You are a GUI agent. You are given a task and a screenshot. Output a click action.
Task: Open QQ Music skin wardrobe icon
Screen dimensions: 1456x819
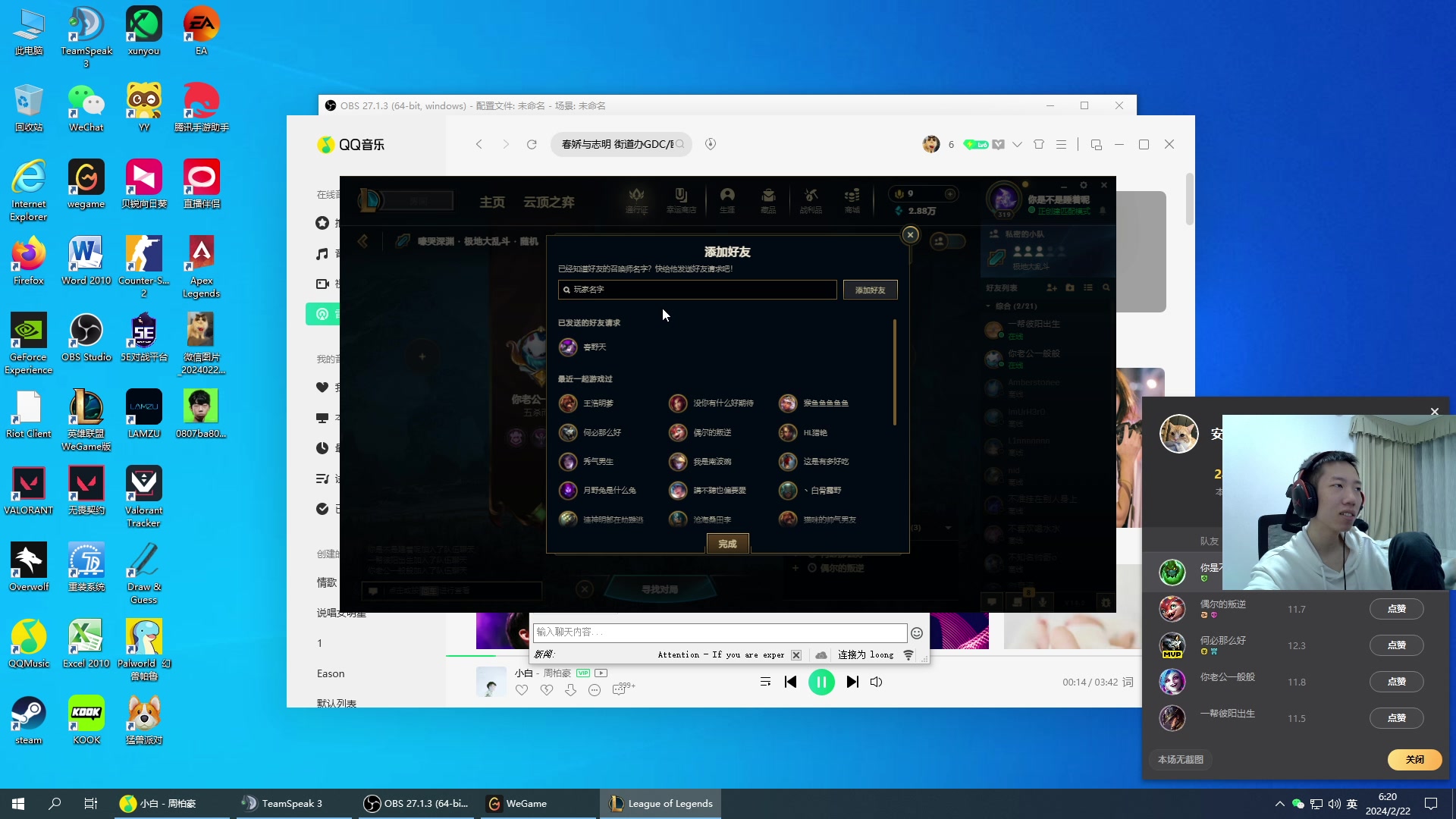coord(1039,144)
